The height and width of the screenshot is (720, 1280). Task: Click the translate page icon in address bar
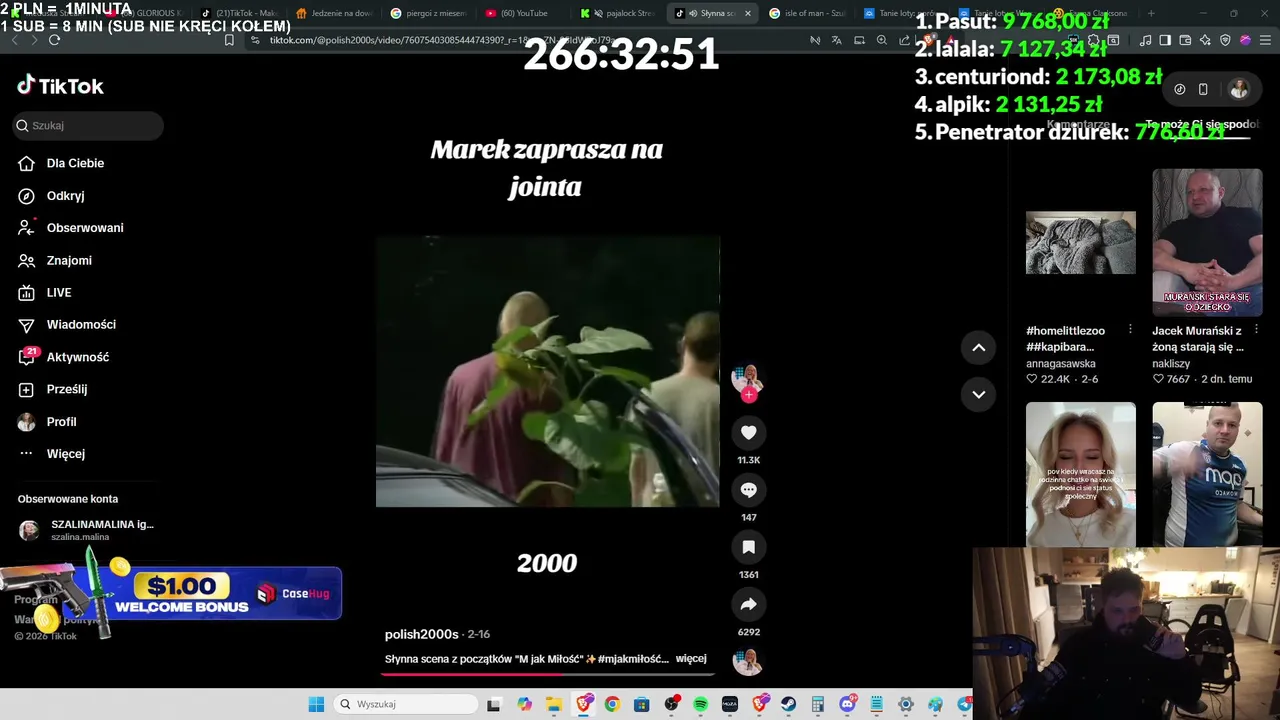837,40
